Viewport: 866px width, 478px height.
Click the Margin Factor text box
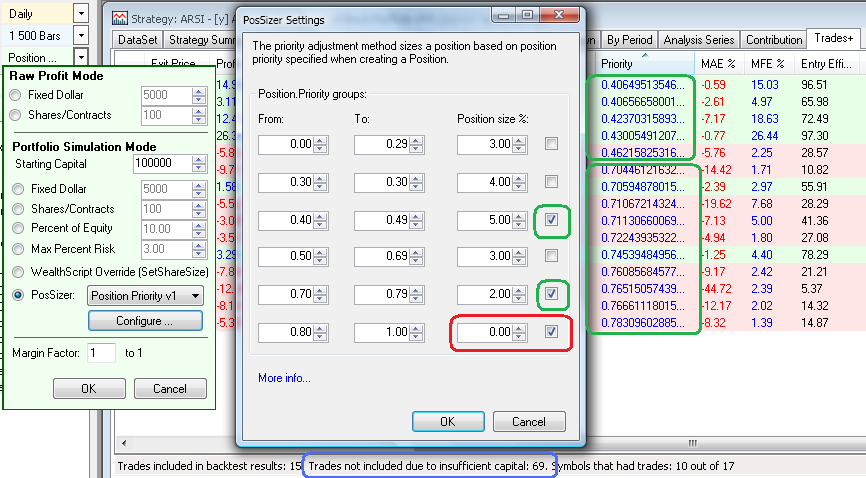(x=101, y=353)
